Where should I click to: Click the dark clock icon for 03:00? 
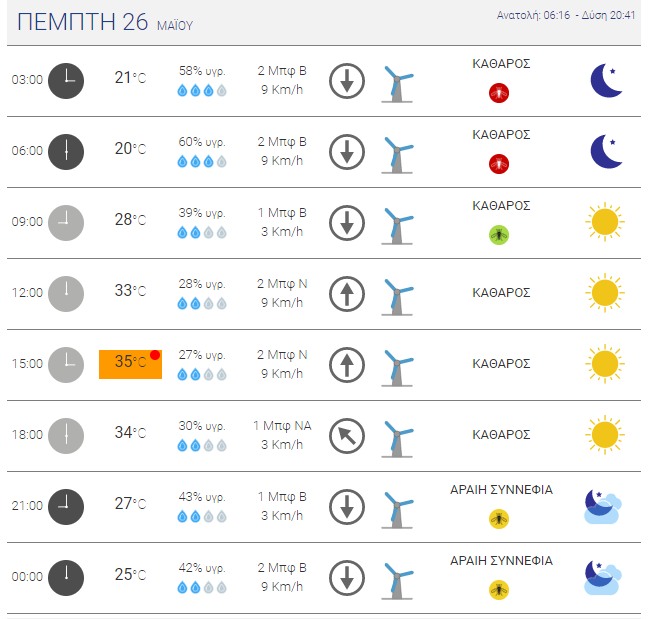pos(66,81)
